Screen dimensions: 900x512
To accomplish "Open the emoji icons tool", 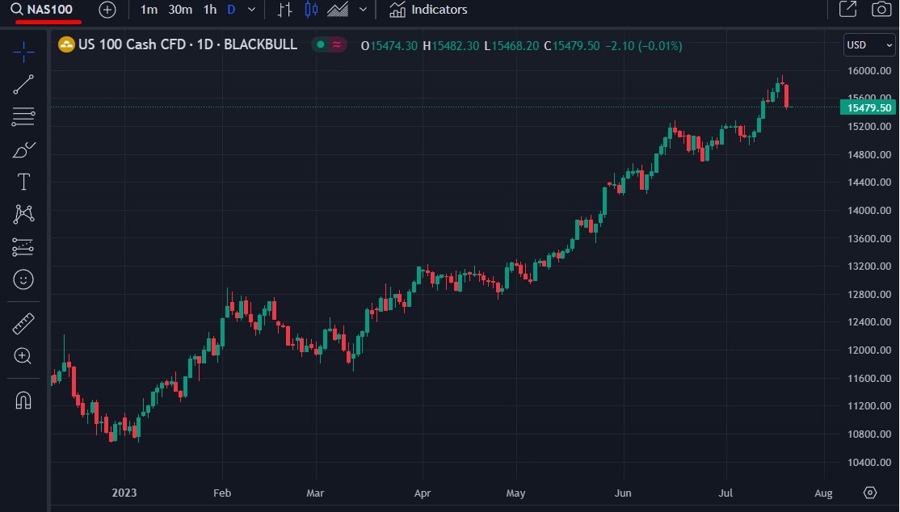I will pos(24,280).
